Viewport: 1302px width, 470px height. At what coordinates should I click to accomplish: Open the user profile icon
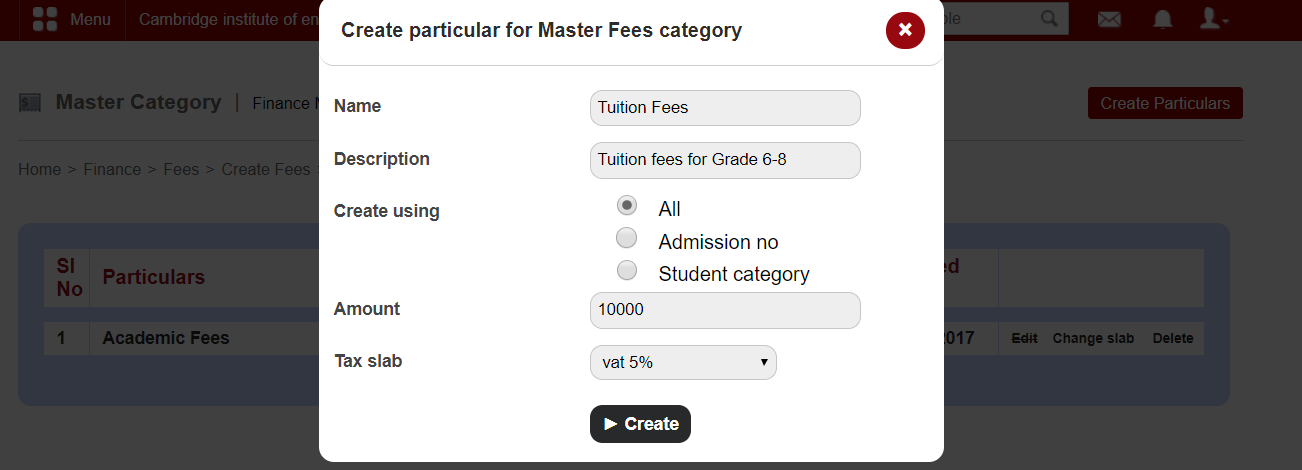(1213, 19)
